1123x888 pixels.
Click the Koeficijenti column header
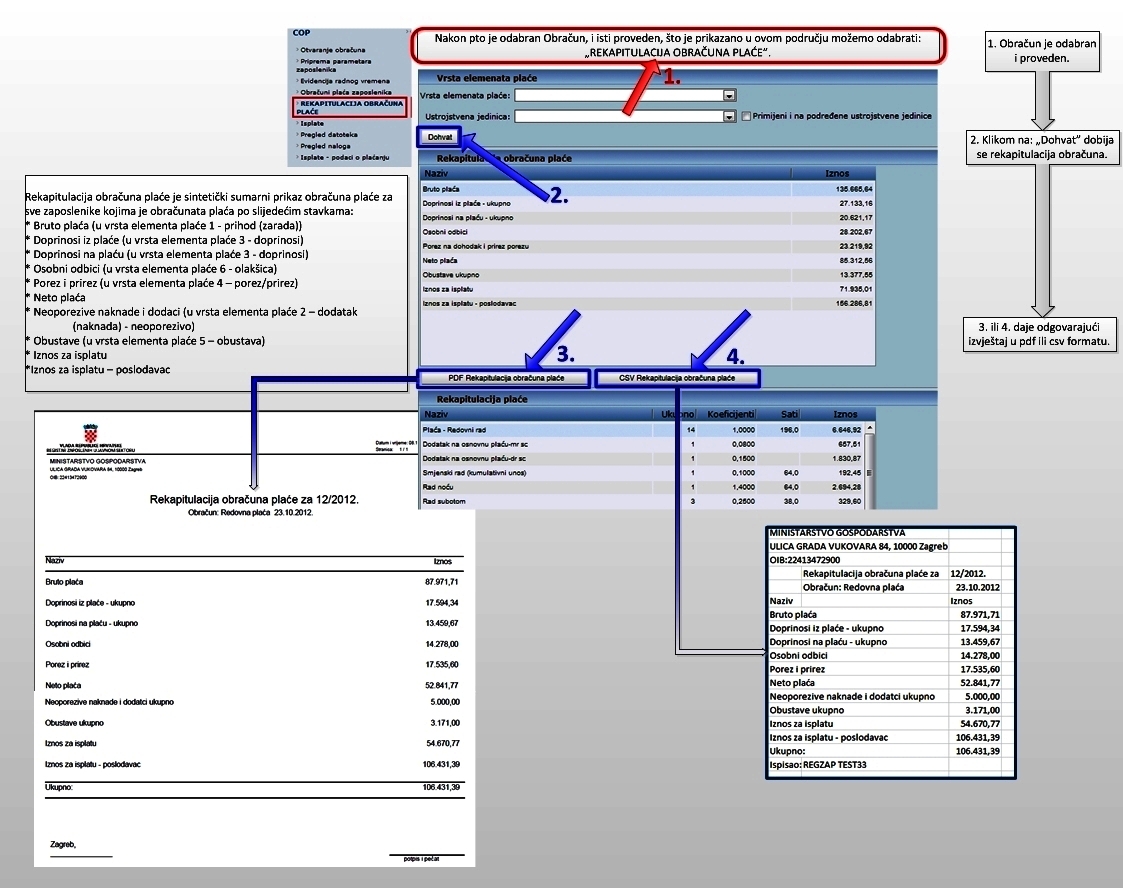[728, 414]
